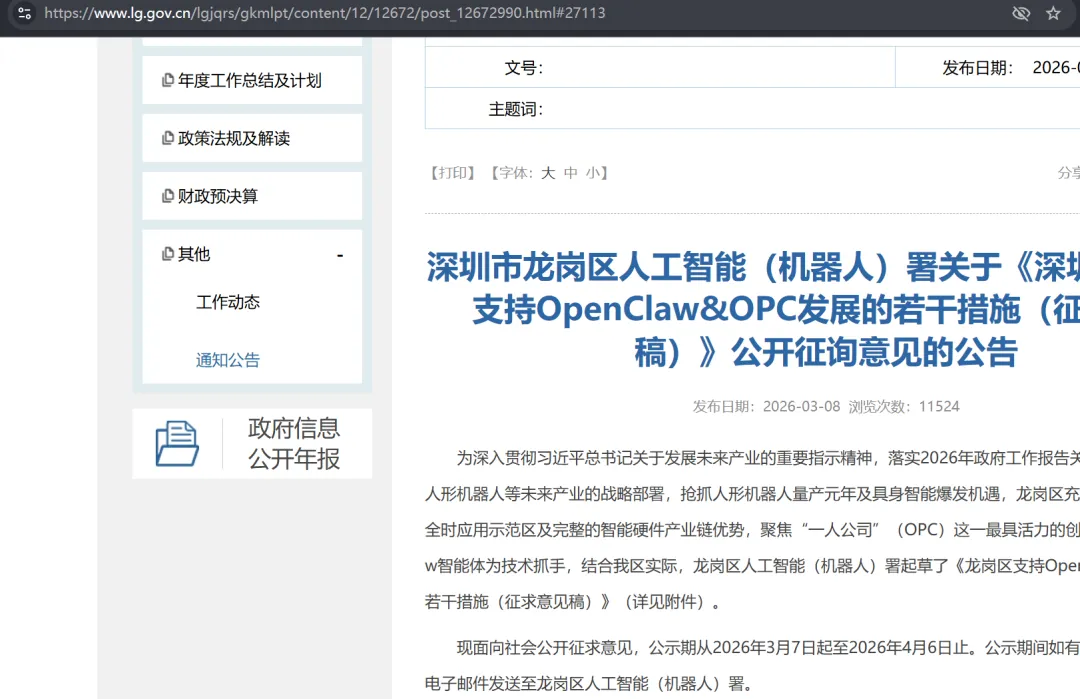Click the article headline 深圳市龙岗区人工智能
This screenshot has width=1080, height=699.
pyautogui.click(x=752, y=309)
